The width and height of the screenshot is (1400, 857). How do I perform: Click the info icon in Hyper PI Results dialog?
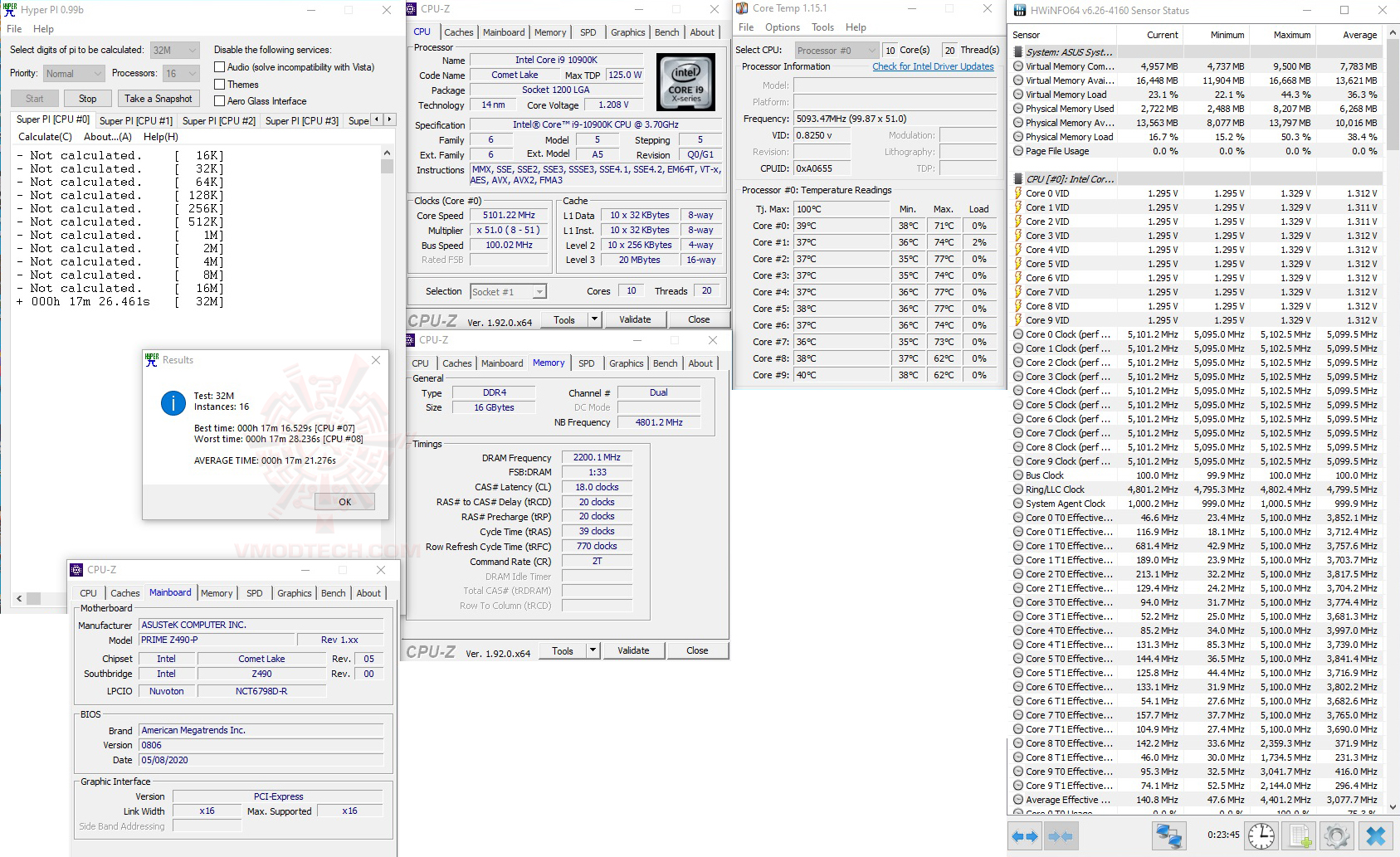click(x=173, y=403)
